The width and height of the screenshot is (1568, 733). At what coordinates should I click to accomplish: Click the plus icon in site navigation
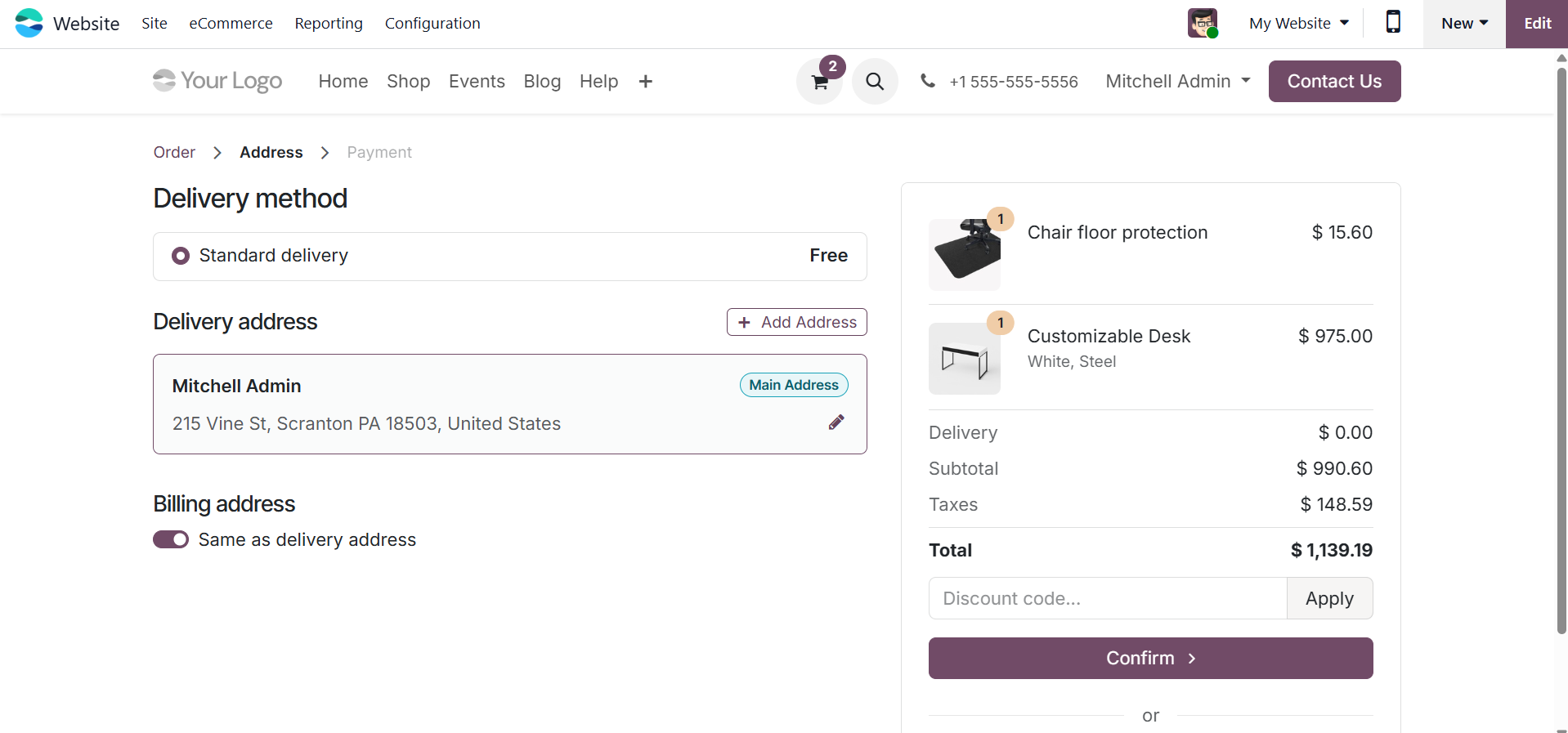(645, 82)
